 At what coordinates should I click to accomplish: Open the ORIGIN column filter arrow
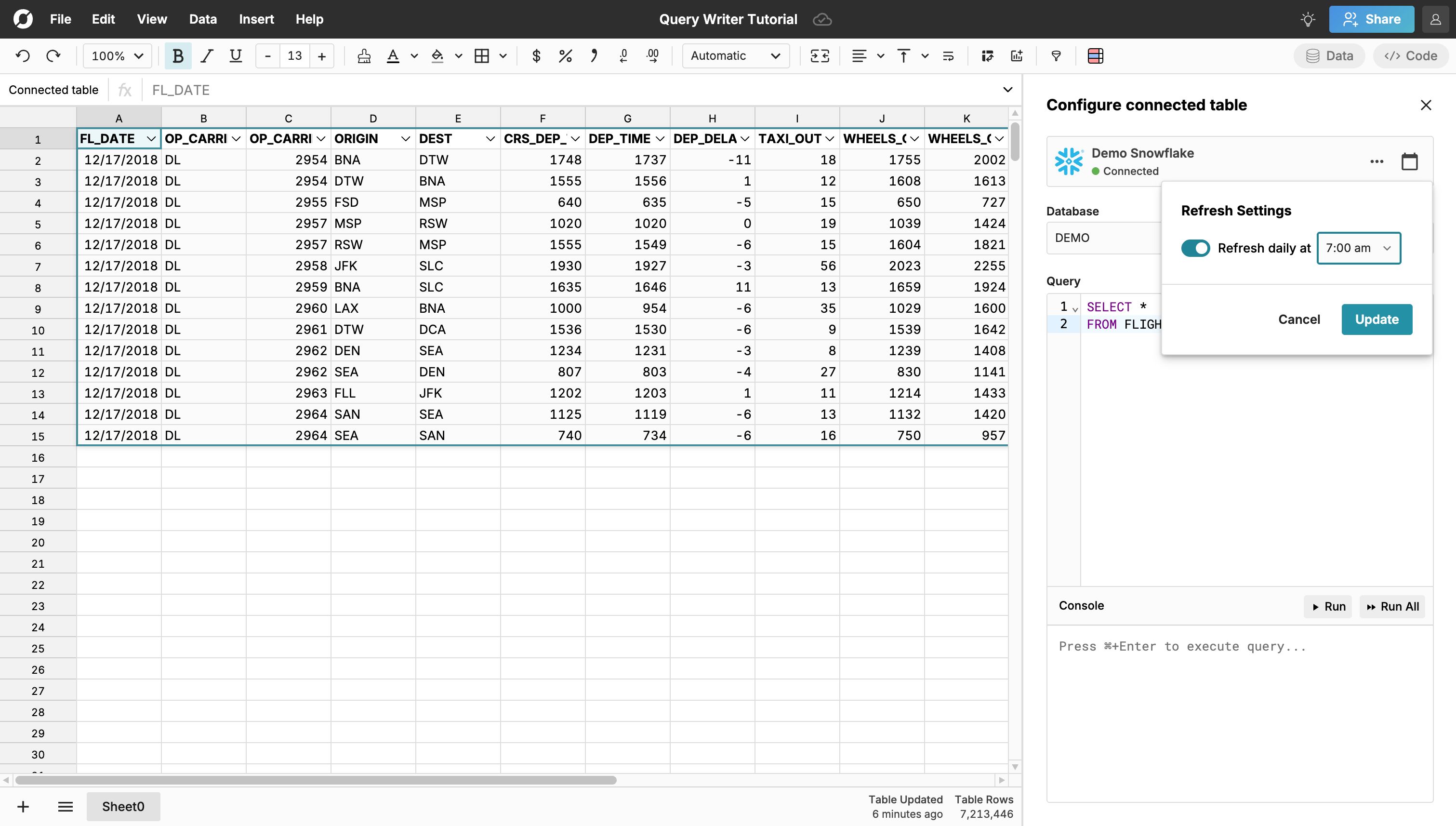[x=406, y=139]
